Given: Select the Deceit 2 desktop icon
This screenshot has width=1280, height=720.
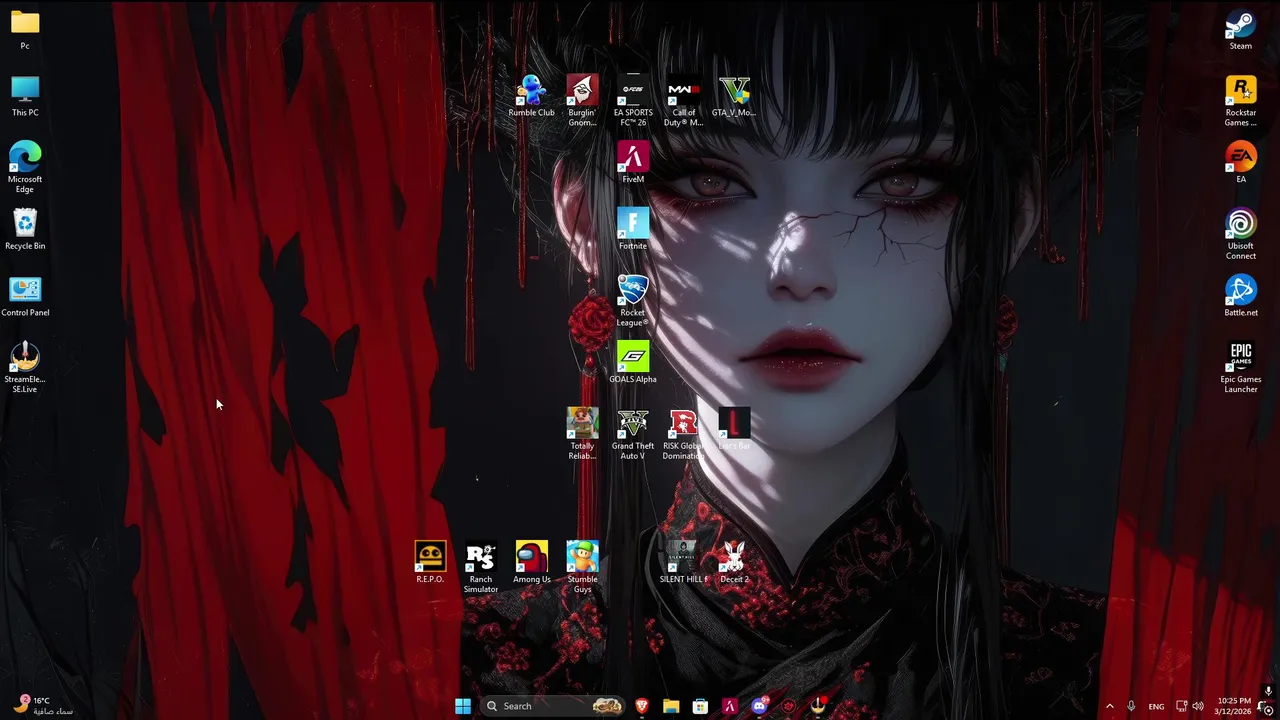Looking at the screenshot, I should point(734,563).
